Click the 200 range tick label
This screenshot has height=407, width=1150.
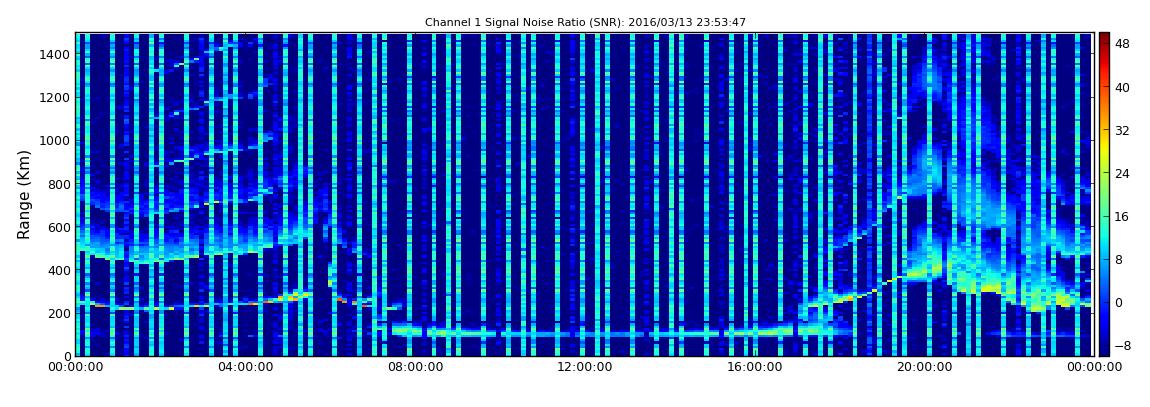tap(59, 313)
